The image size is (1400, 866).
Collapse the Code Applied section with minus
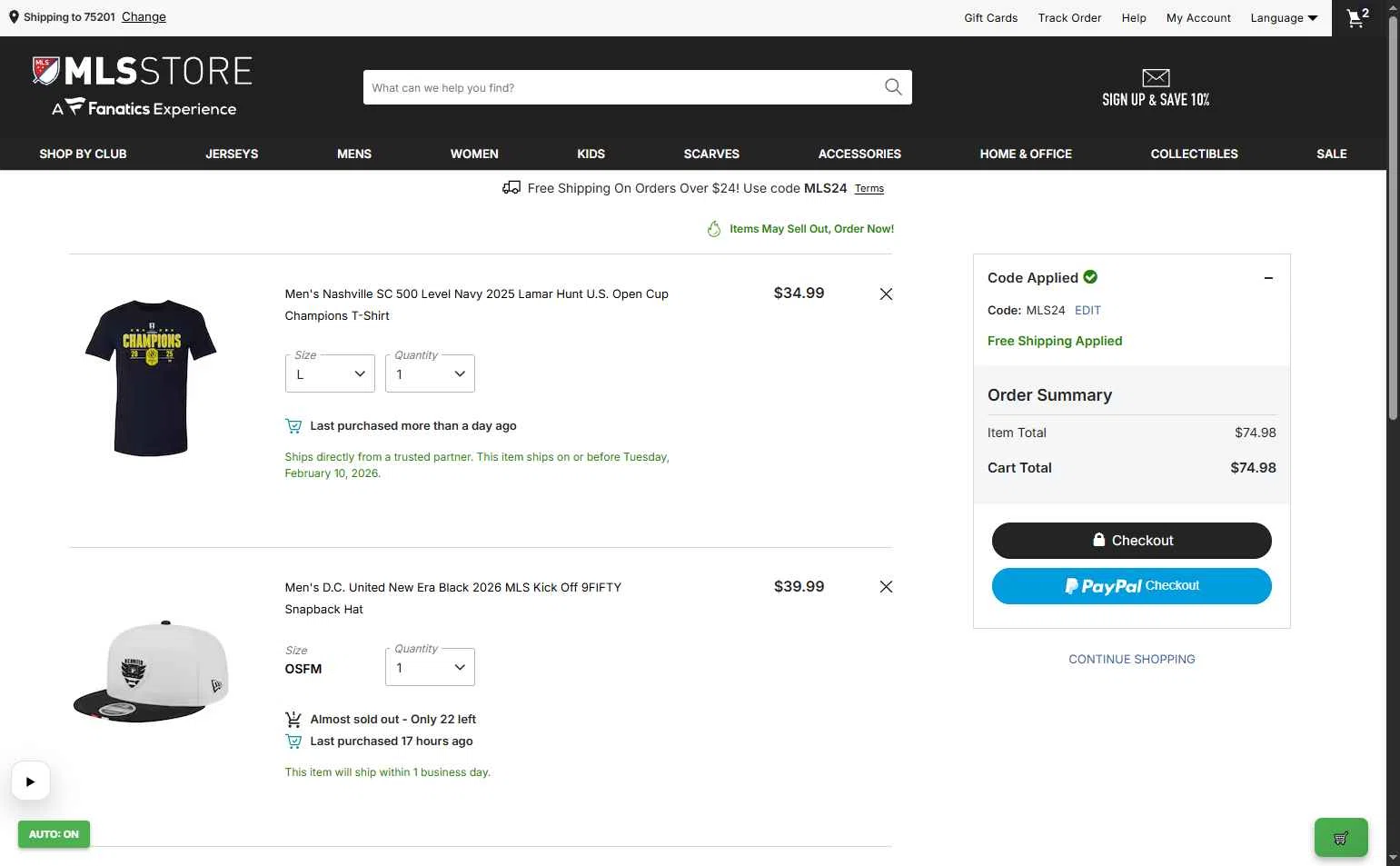coord(1268,278)
